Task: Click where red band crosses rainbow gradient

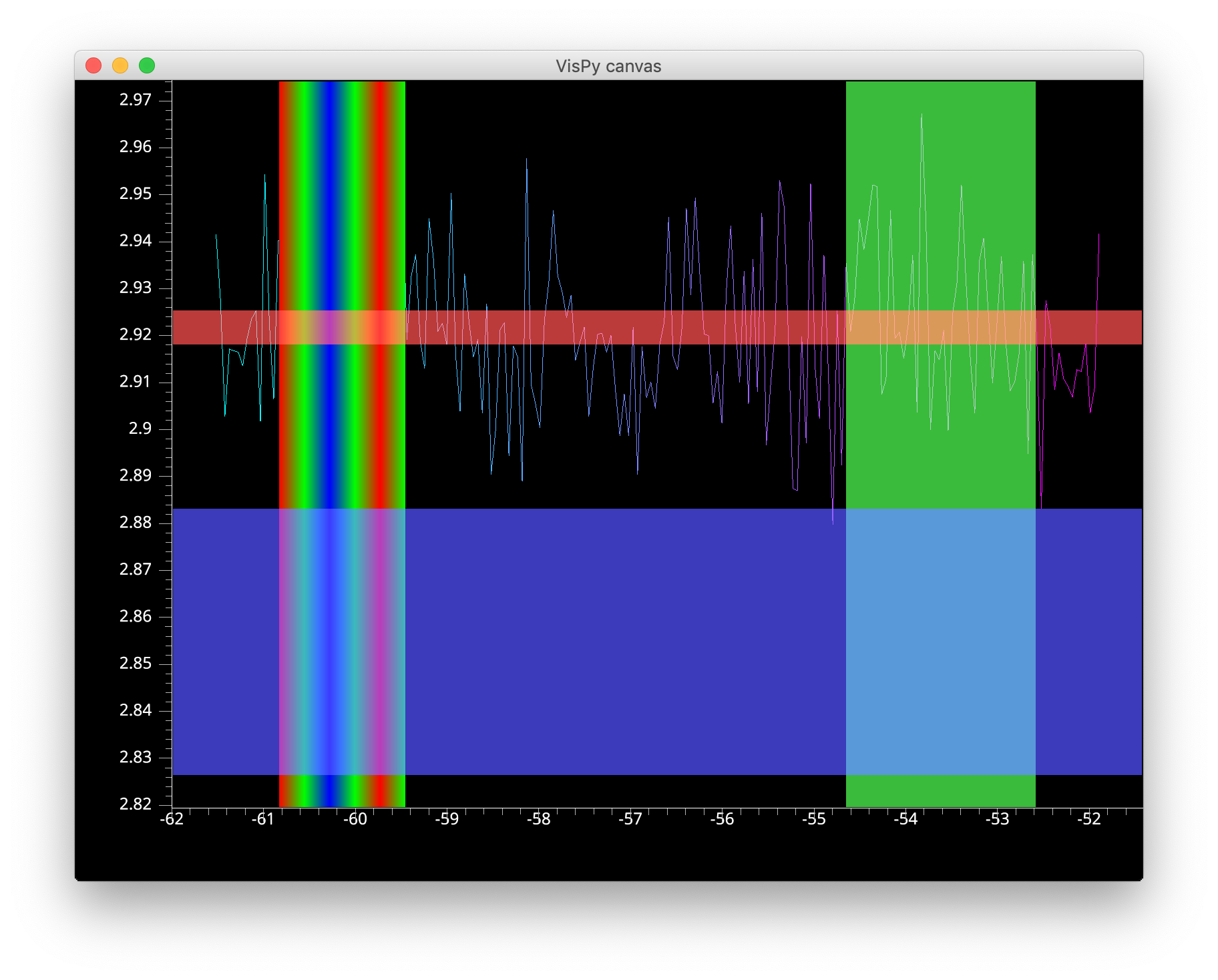Action: (x=342, y=327)
